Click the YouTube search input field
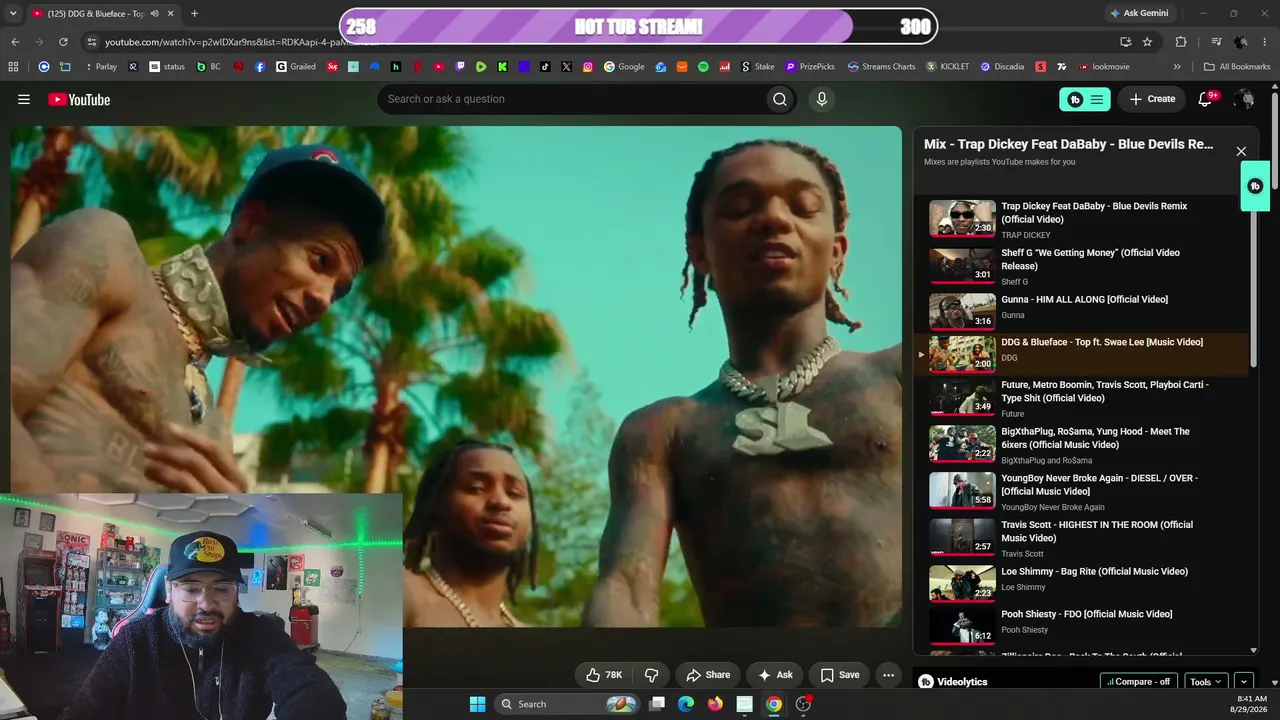 [x=571, y=99]
